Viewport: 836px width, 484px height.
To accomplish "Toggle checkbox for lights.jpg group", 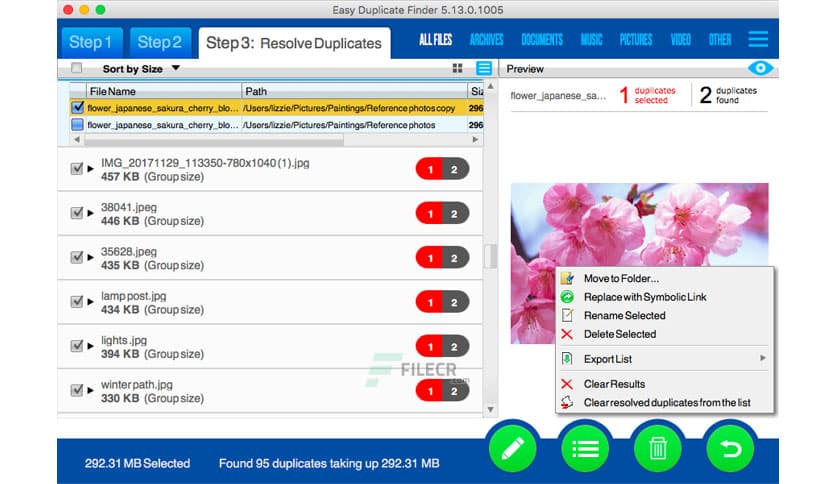I will point(76,345).
